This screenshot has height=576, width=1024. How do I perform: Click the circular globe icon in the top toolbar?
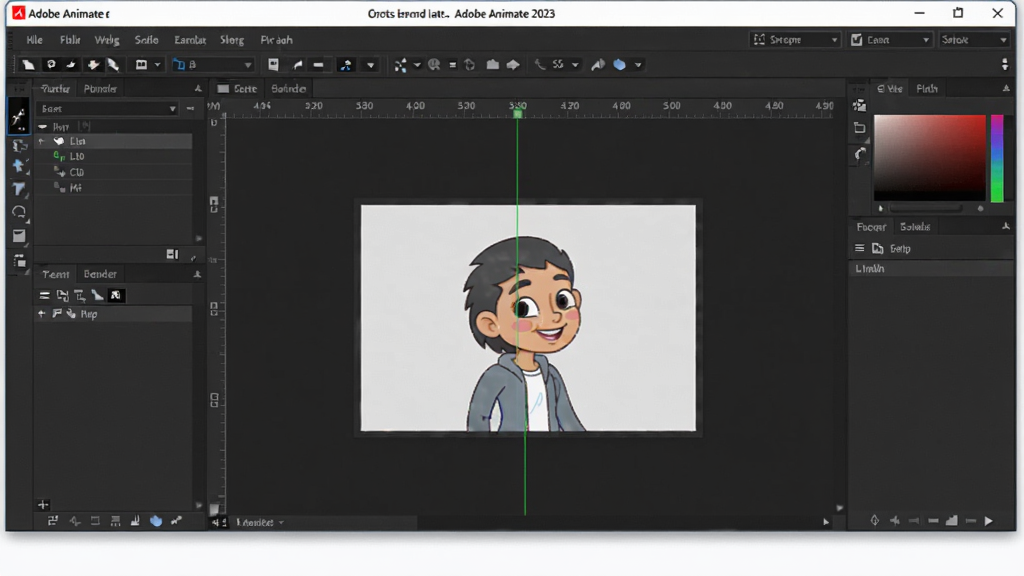tap(434, 65)
